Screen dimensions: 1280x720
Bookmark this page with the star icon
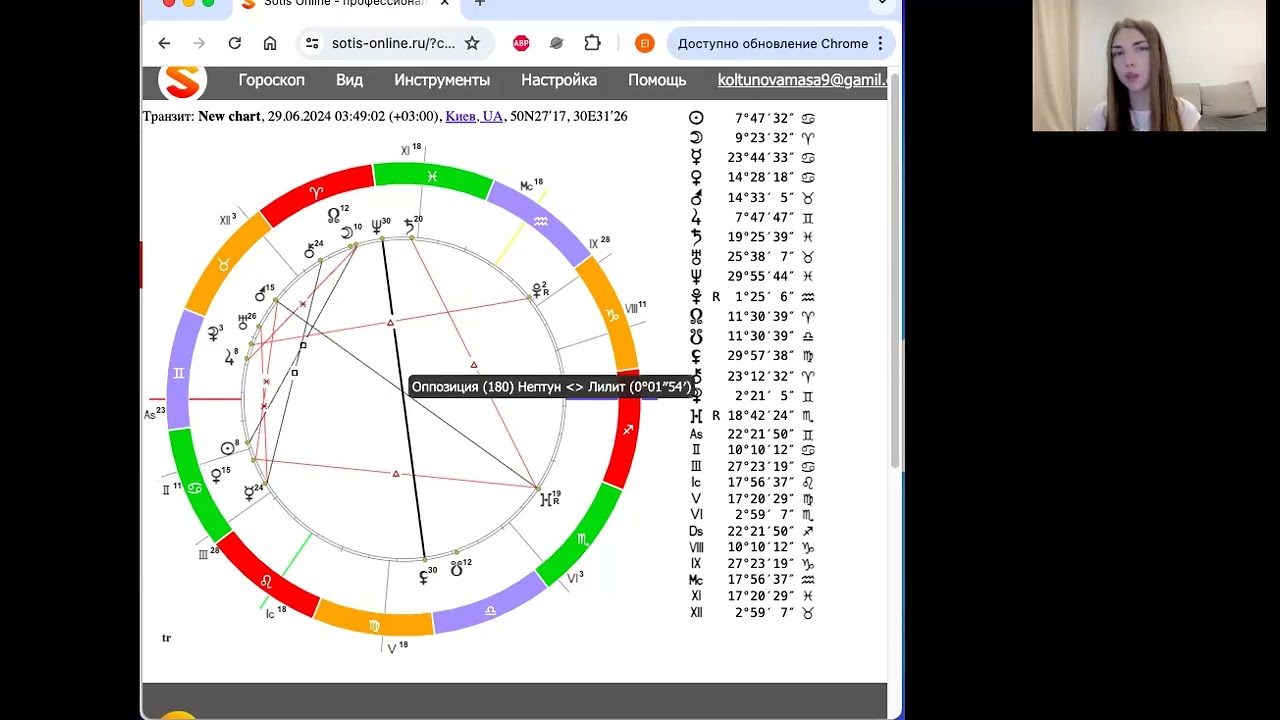pyautogui.click(x=472, y=43)
